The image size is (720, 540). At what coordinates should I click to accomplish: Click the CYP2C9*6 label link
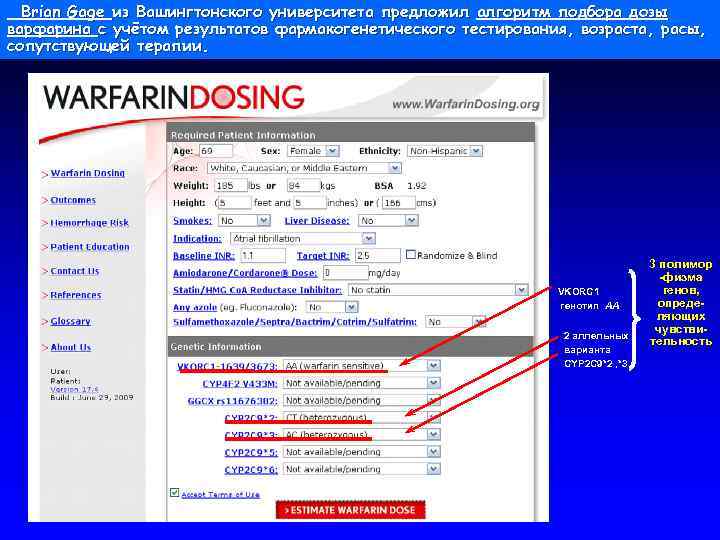pos(251,470)
